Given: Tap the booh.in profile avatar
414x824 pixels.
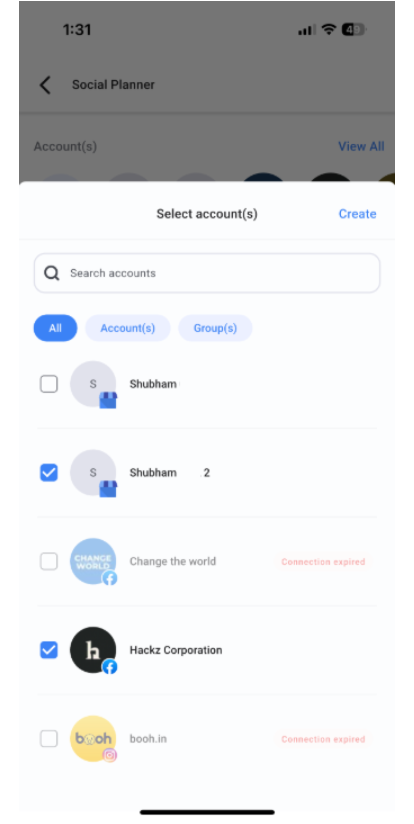Looking at the screenshot, I should [x=93, y=738].
